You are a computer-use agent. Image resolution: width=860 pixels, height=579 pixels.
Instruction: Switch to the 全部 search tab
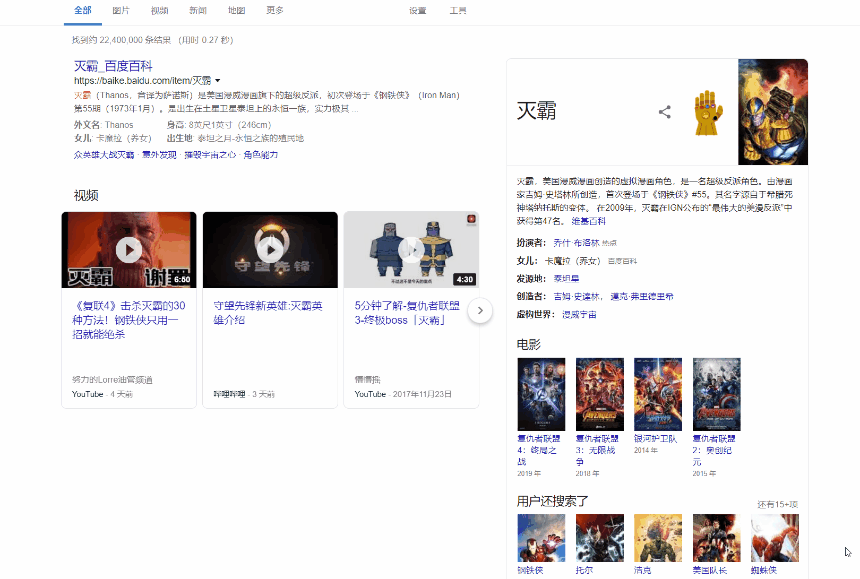coord(83,10)
